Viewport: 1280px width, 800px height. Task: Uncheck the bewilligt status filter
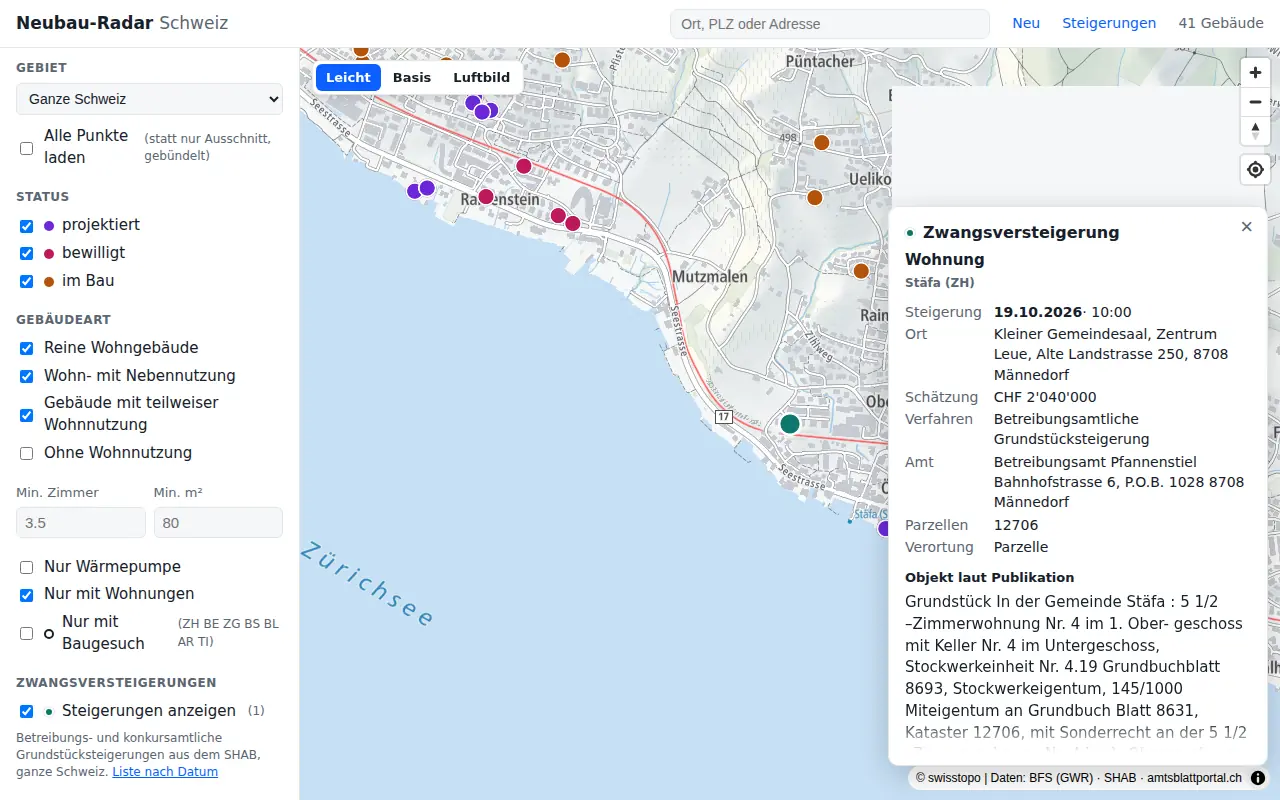pos(26,254)
